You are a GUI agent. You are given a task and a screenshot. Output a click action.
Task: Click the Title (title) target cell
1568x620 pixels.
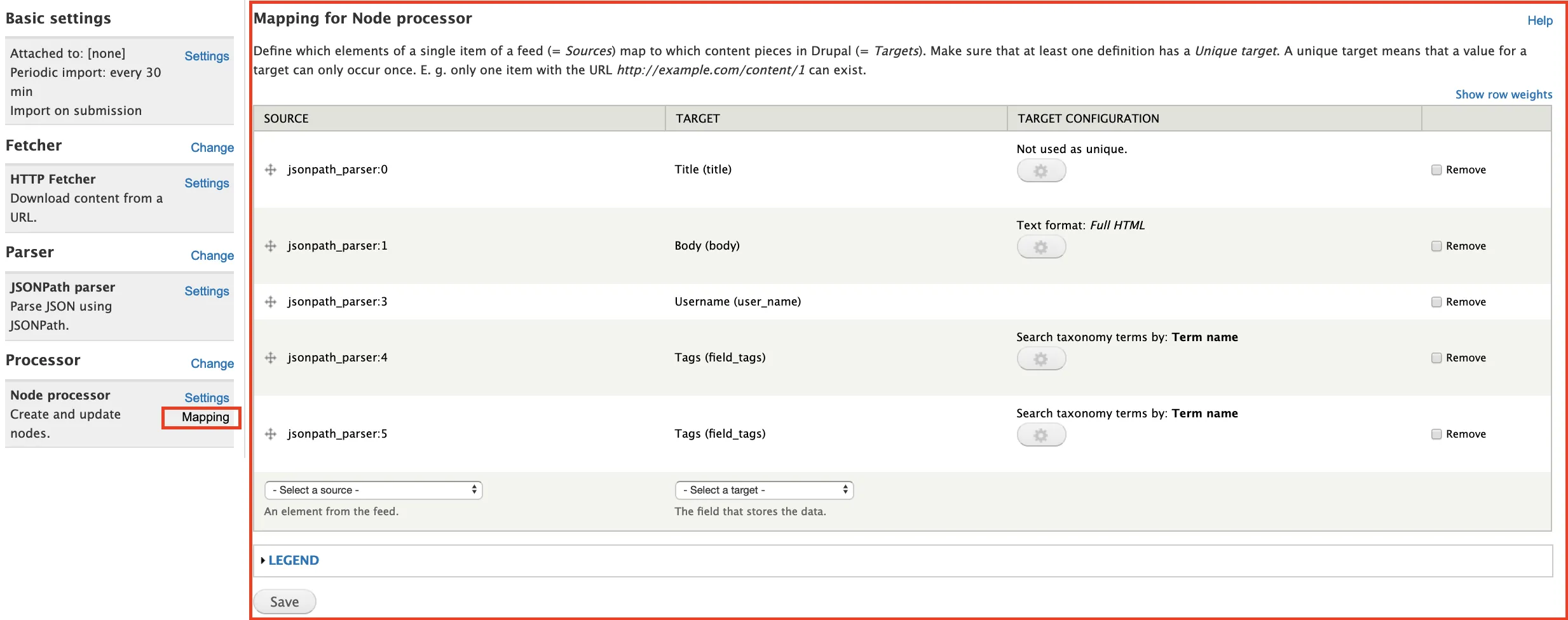click(703, 170)
